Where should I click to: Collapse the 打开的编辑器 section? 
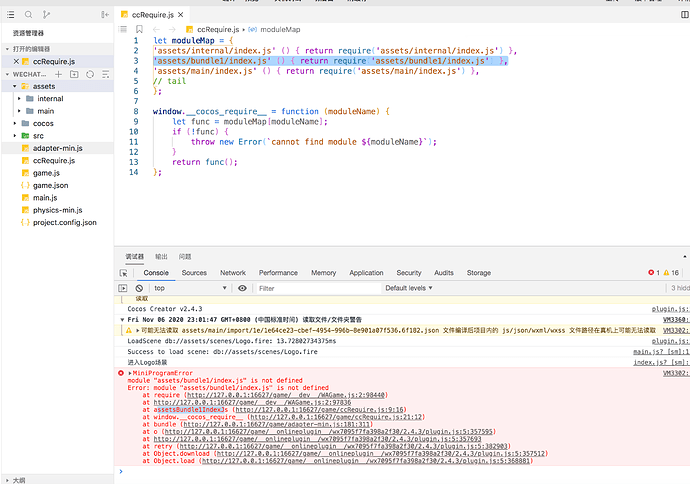tap(7, 49)
